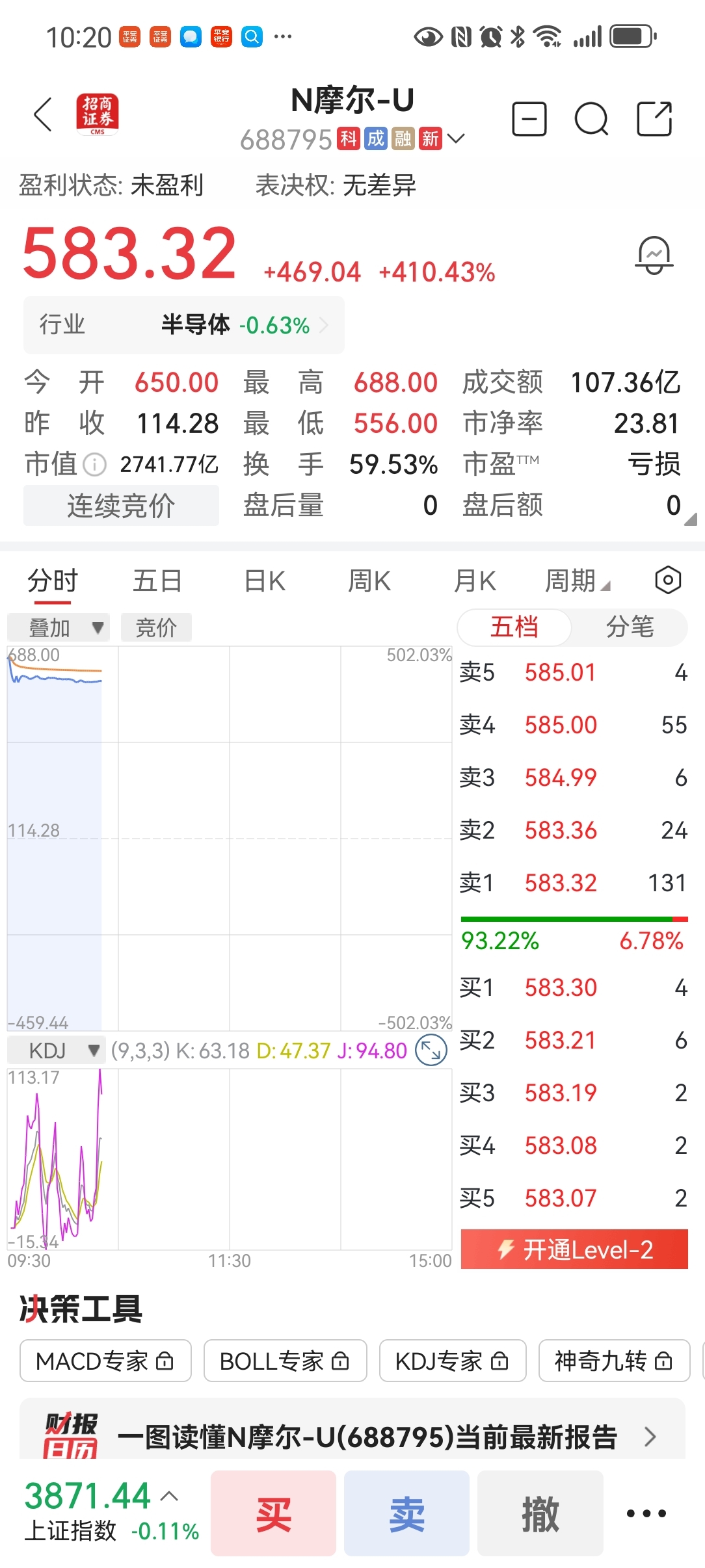Open the 财报日历 logo
The width and height of the screenshot is (705, 1568).
(71, 1435)
